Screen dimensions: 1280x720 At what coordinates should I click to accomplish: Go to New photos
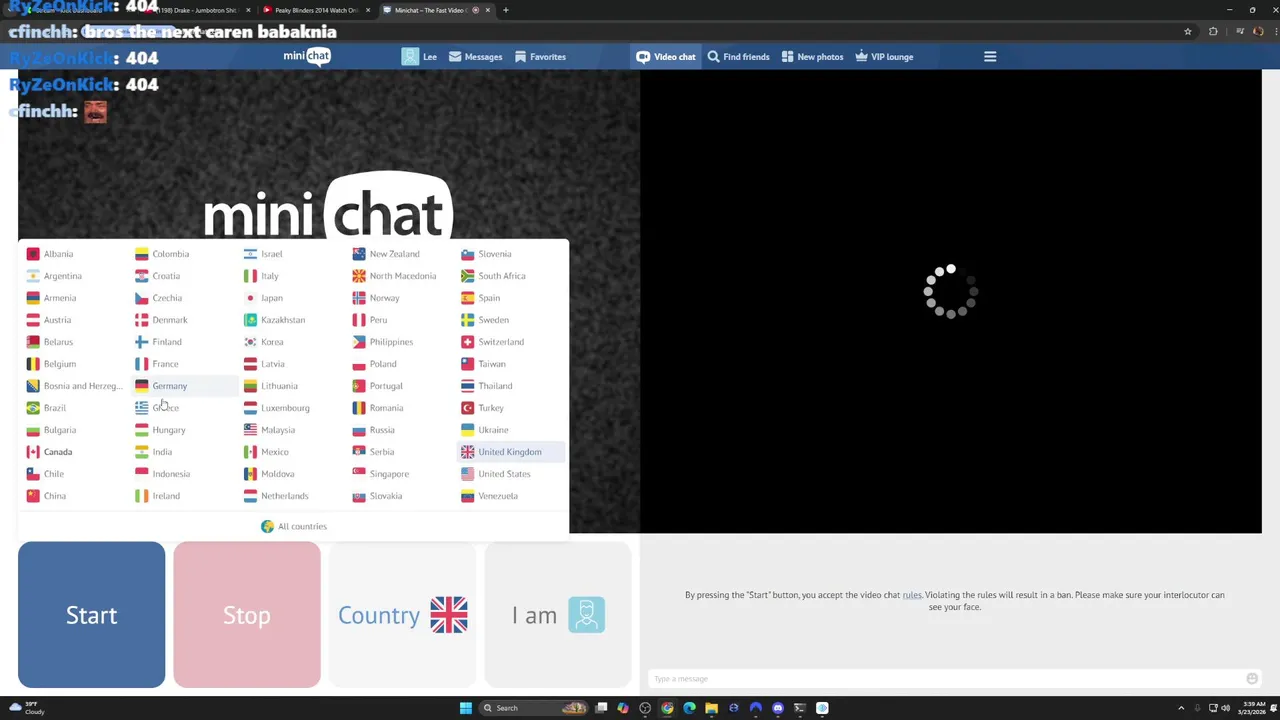[812, 57]
